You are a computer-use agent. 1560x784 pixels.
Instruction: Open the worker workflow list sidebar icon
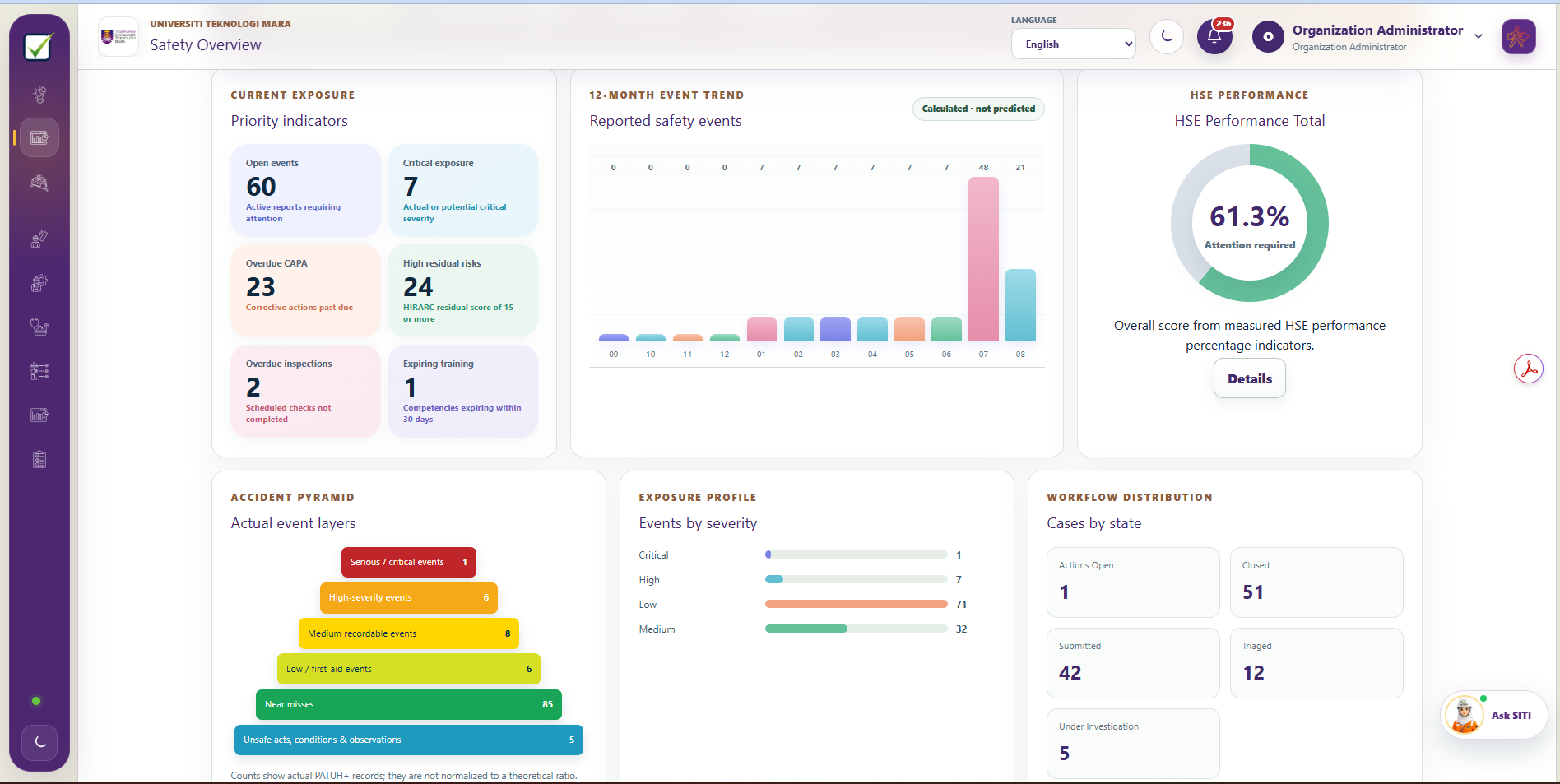(39, 371)
